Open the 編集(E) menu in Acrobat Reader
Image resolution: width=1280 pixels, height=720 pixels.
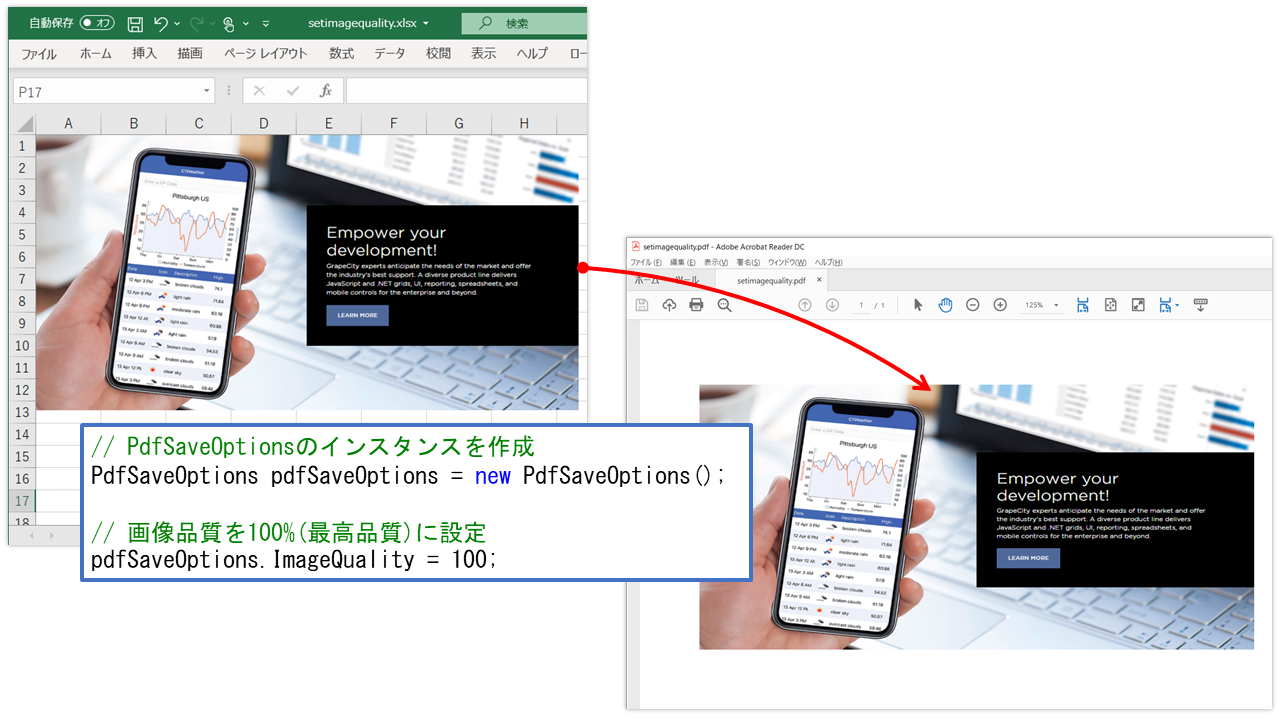click(682, 262)
